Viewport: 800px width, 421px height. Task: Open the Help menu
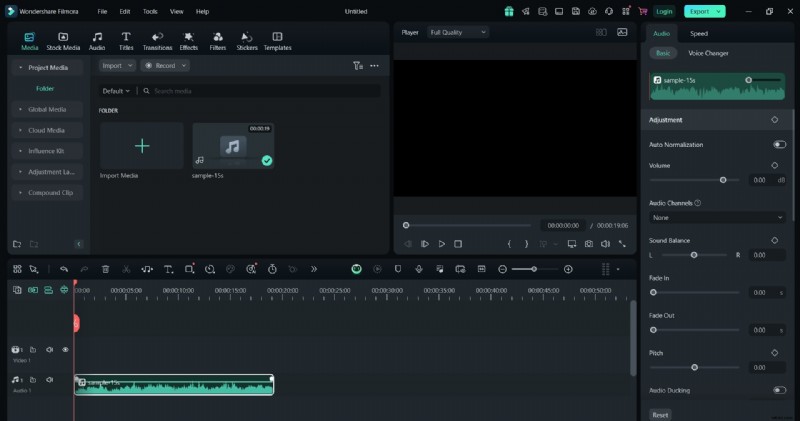point(203,11)
